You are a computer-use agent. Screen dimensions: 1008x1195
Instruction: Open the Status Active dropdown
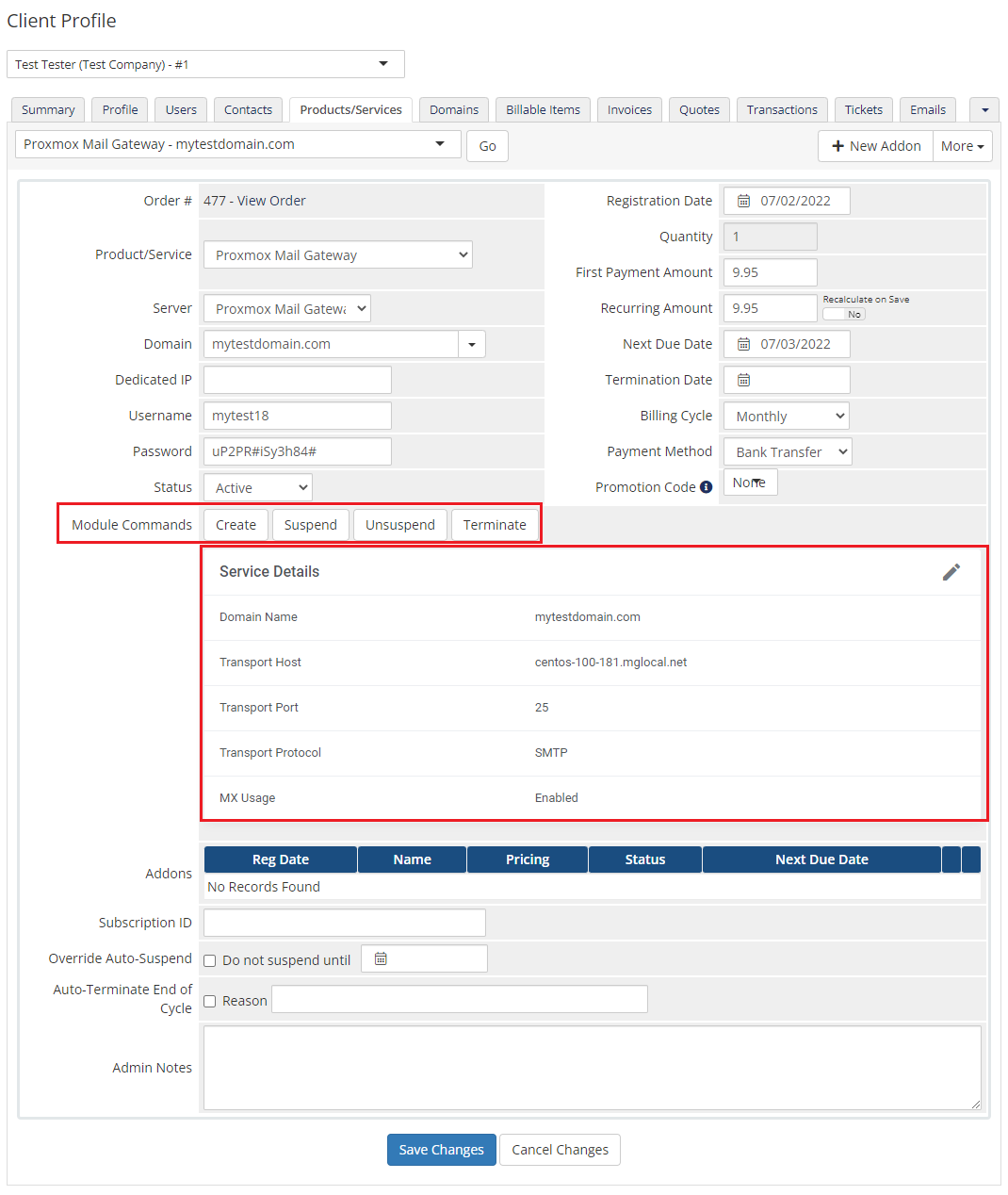pos(258,487)
